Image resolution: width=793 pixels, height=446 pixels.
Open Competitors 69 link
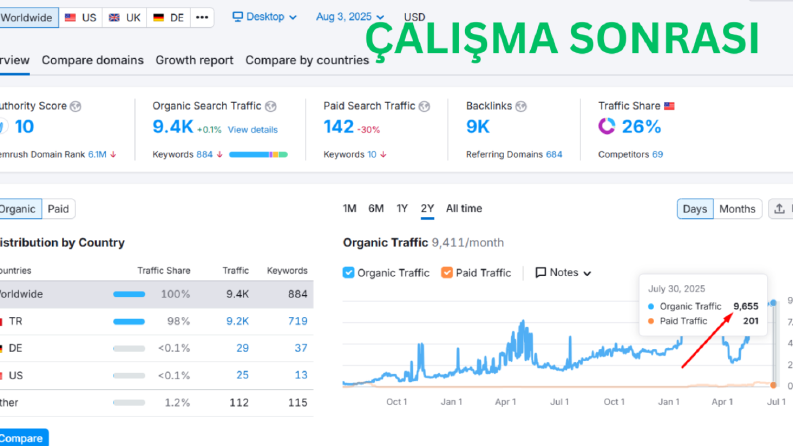(x=657, y=155)
